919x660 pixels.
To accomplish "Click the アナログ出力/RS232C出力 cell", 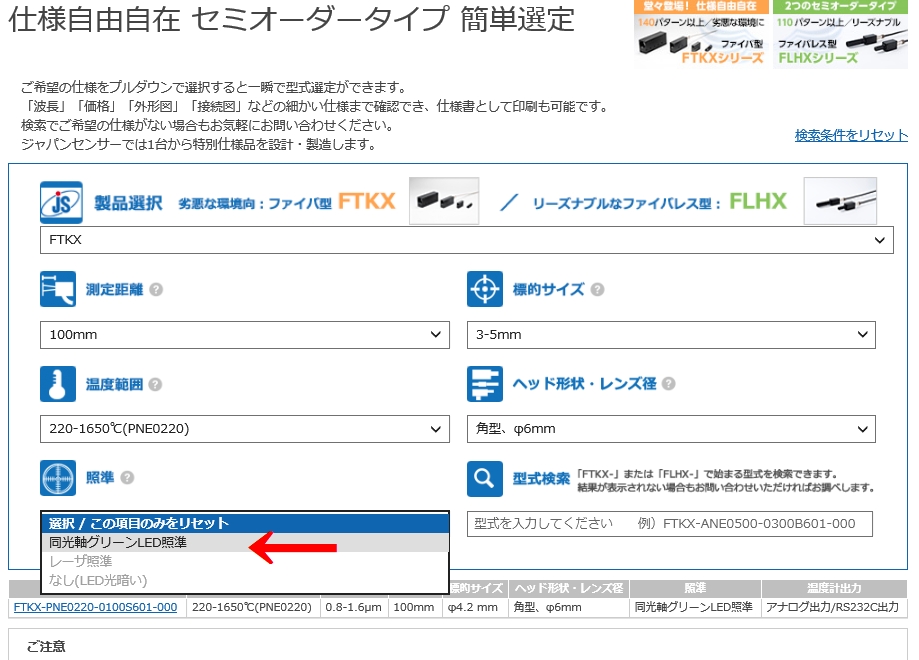I will (x=833, y=607).
